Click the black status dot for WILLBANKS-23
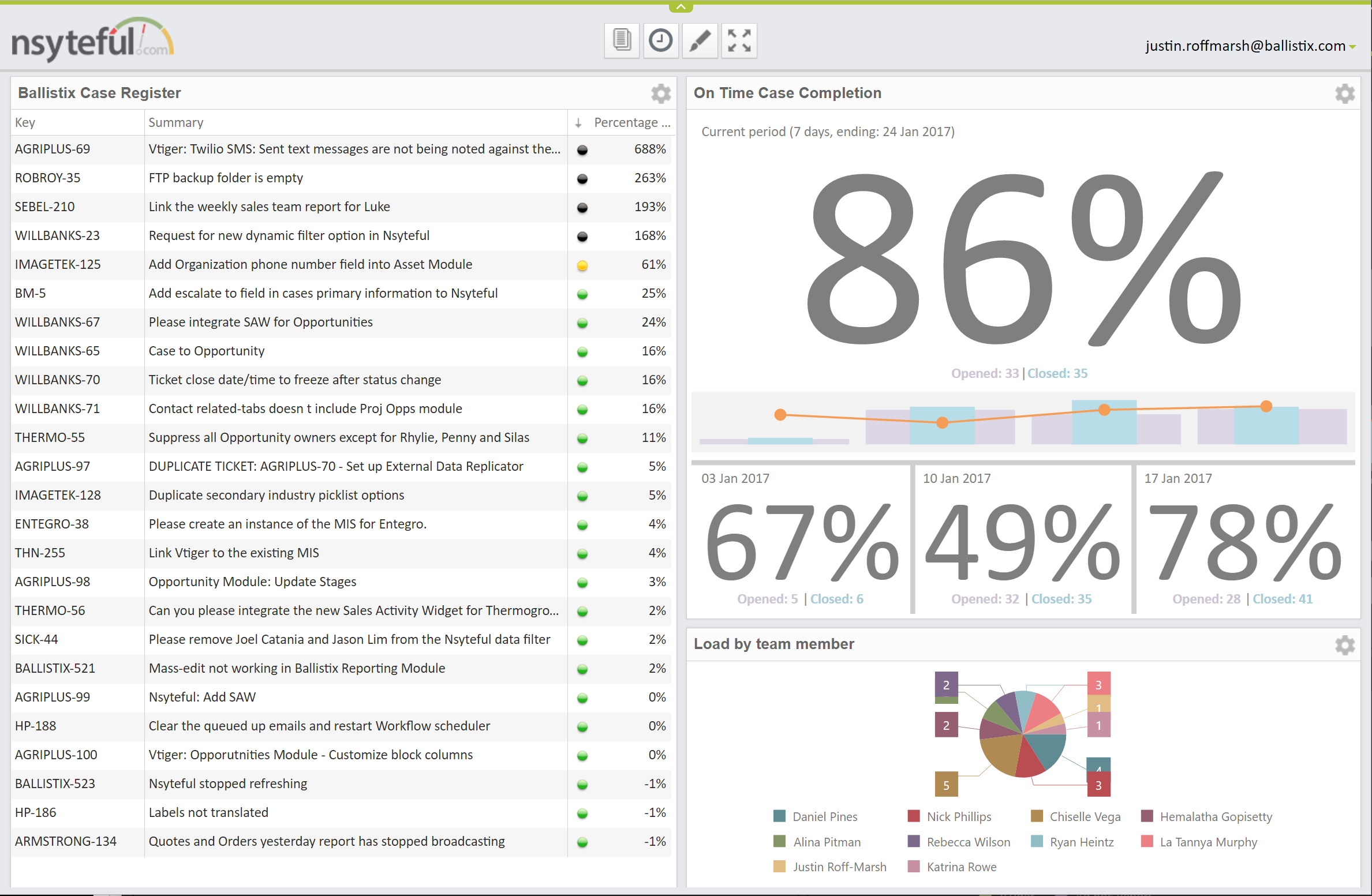1372x896 pixels. click(x=582, y=236)
